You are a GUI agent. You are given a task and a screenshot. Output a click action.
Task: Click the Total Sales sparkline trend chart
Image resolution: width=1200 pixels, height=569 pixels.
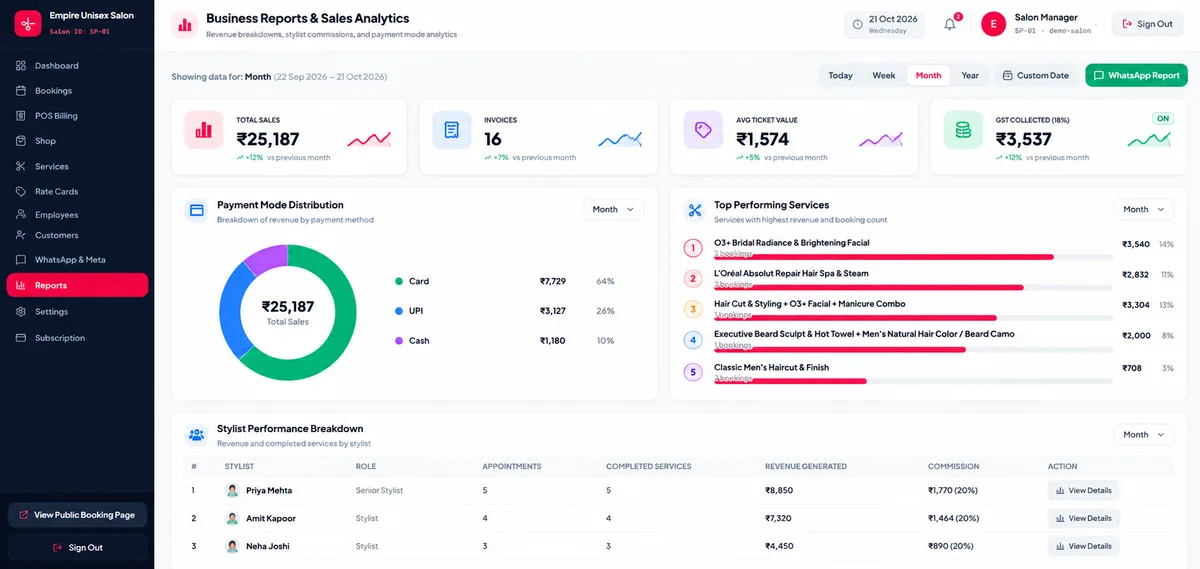[x=369, y=139]
